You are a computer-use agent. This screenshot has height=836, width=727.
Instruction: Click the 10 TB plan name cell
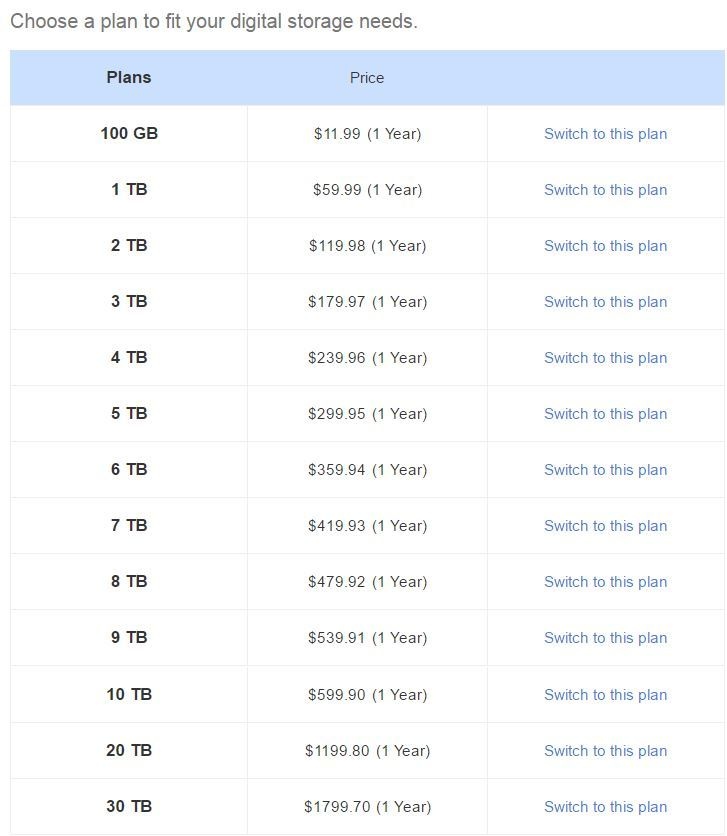pyautogui.click(x=129, y=694)
